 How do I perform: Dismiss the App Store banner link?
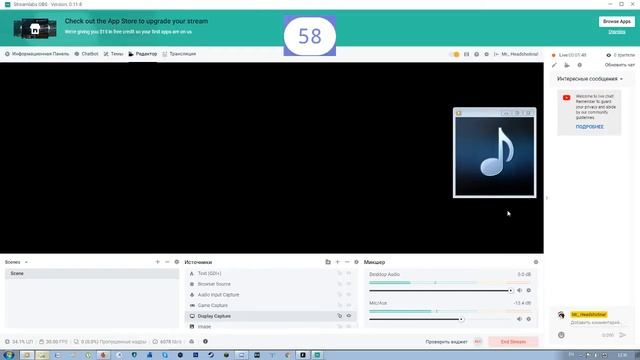point(617,32)
